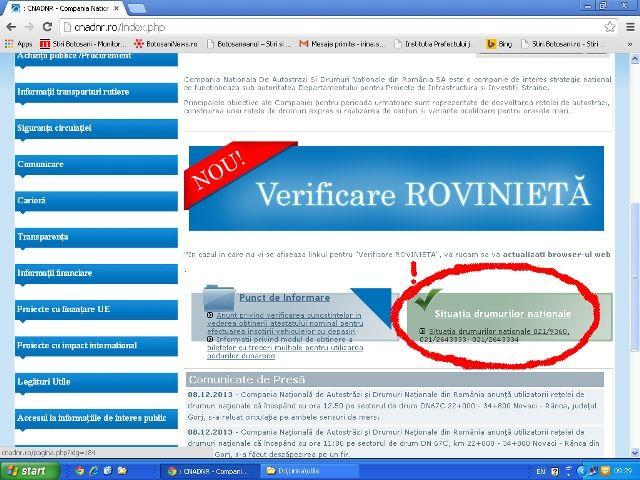Click the Windows Start button
The width and height of the screenshot is (640, 480).
(27, 470)
